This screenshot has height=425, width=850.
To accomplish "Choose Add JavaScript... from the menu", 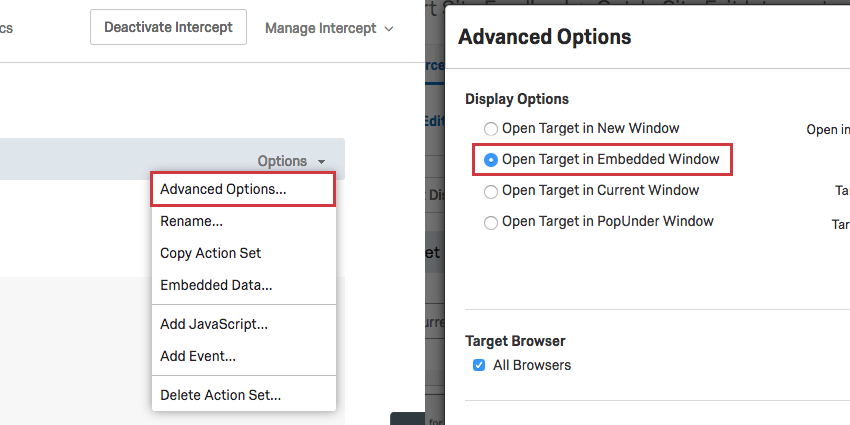I will click(214, 324).
